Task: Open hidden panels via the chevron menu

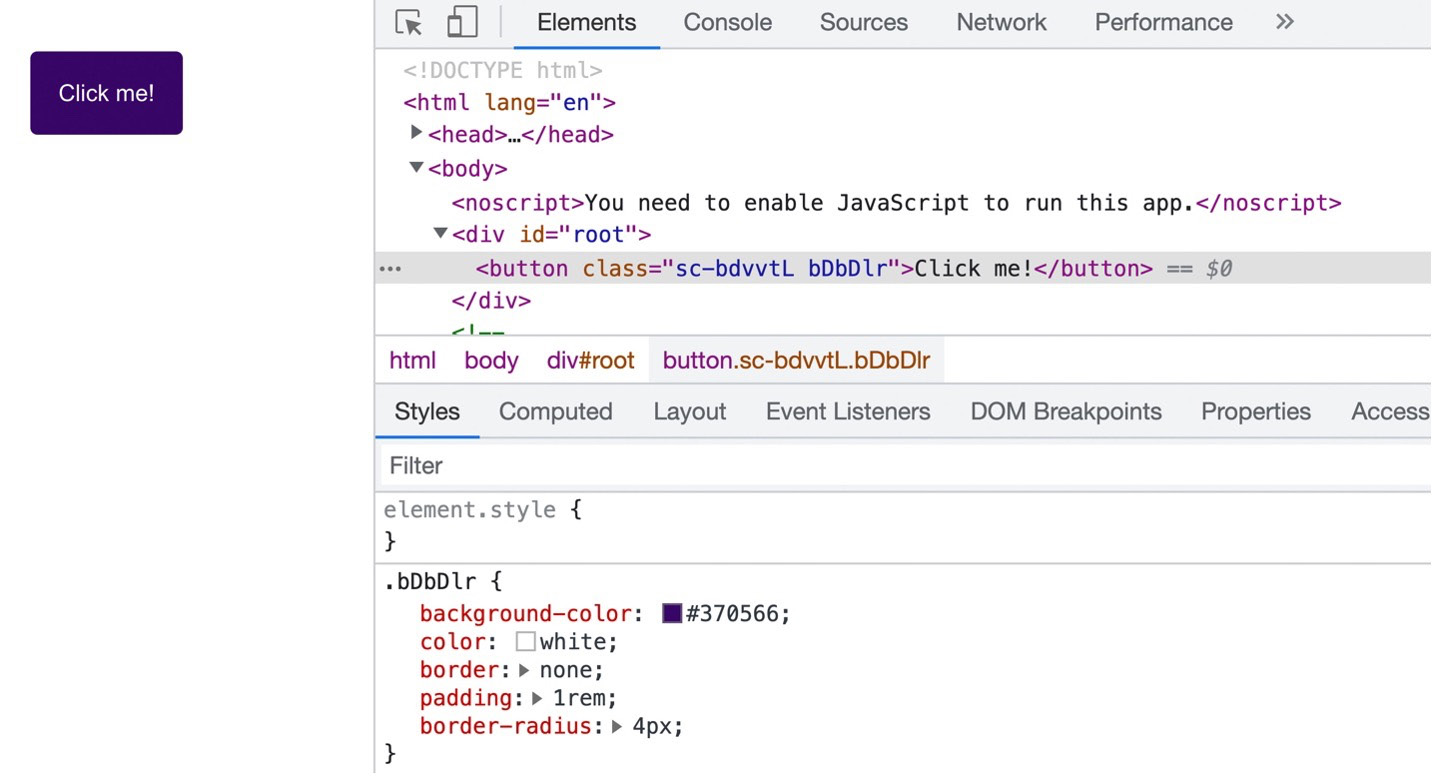Action: coord(1284,22)
